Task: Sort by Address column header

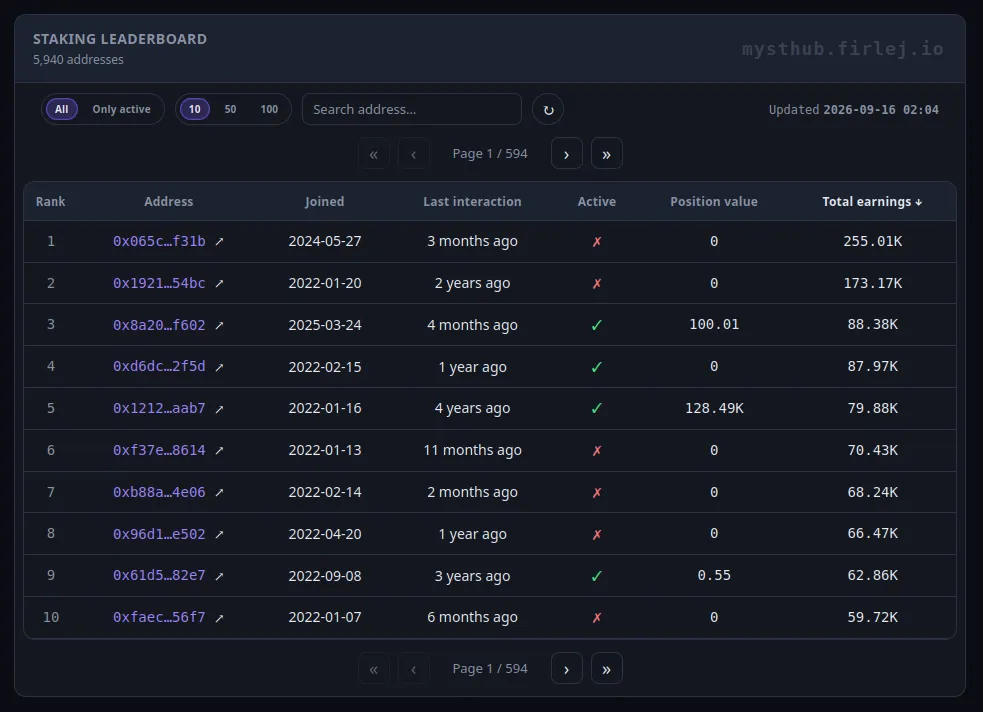Action: point(169,202)
